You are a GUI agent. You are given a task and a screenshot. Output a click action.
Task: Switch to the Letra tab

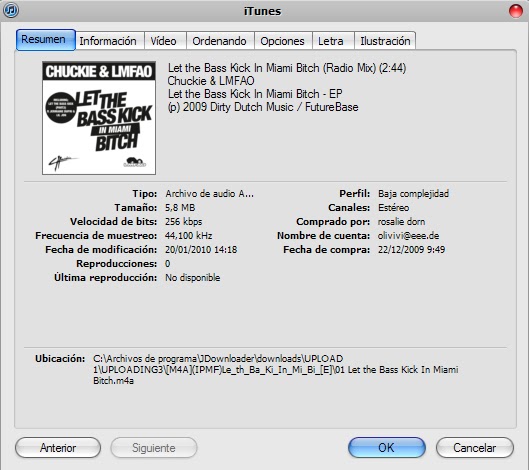tap(333, 41)
